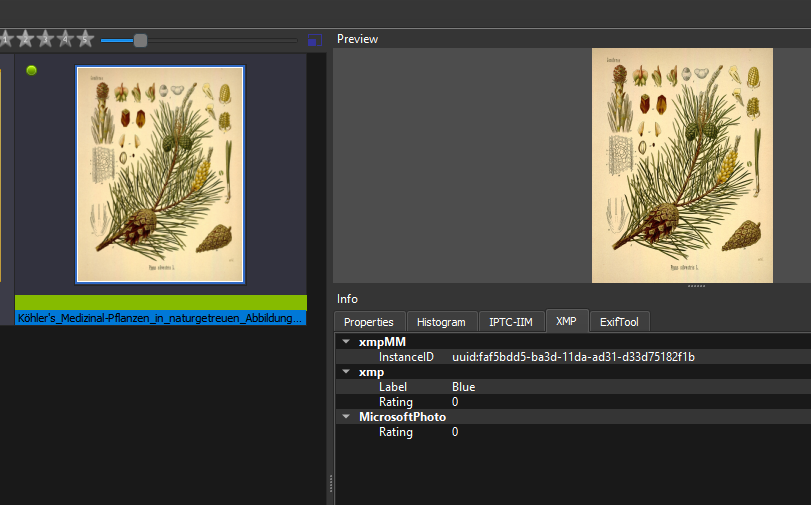The image size is (811, 505).
Task: Click the large pine image in Preview
Action: [682, 165]
